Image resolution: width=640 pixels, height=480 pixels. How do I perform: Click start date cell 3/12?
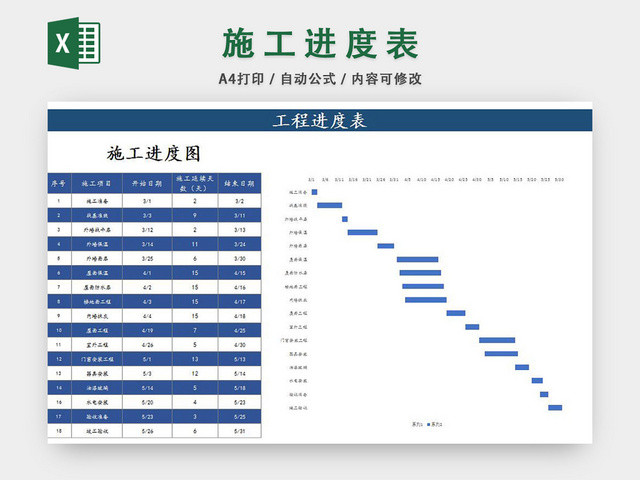pos(147,230)
